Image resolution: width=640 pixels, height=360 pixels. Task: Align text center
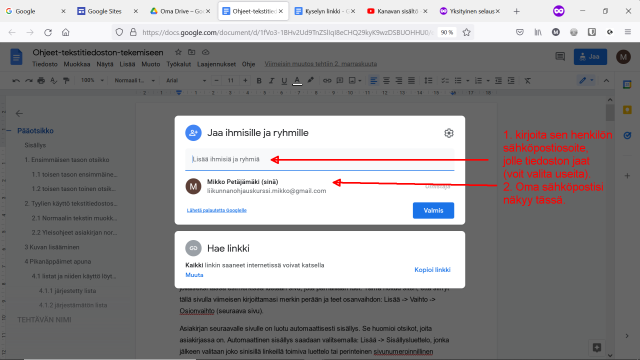[x=386, y=81]
